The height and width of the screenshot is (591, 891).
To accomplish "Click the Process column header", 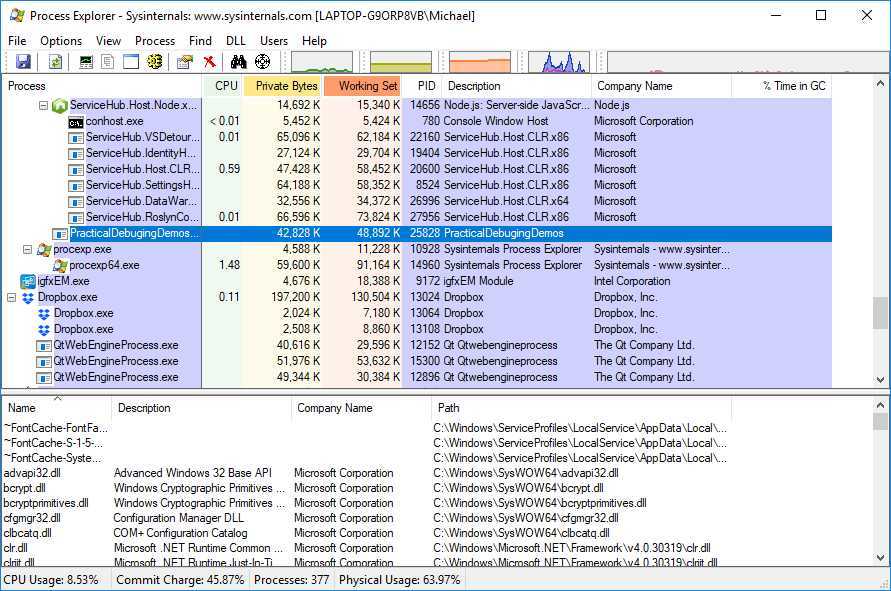I will [x=102, y=86].
